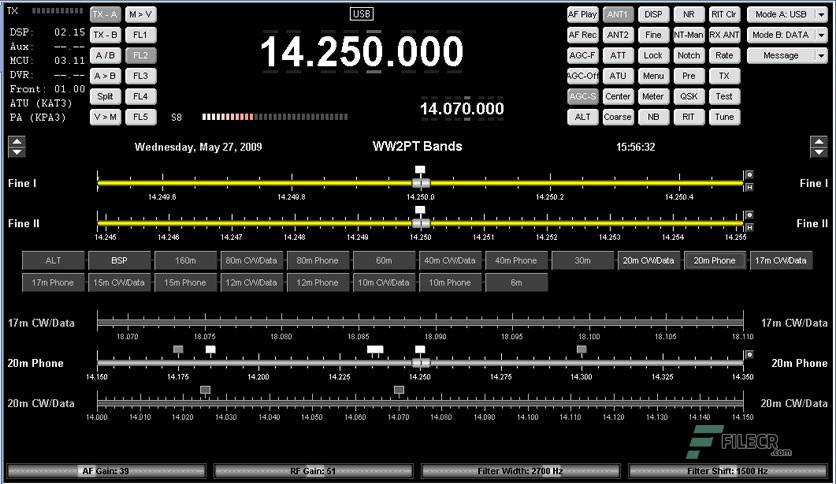Click the 20m Phone marker near 14.300

[582, 350]
